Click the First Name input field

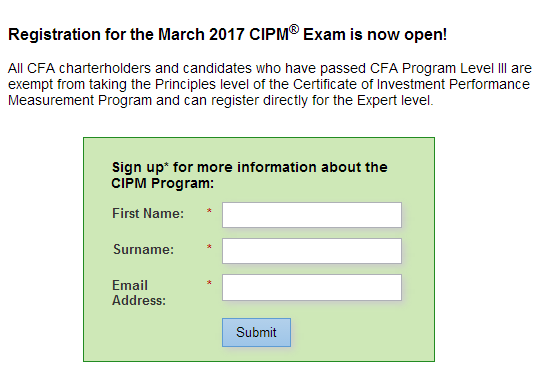(x=312, y=215)
